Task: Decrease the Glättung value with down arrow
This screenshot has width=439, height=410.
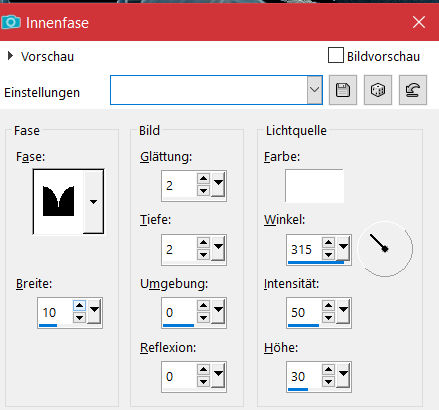Action: [x=203, y=191]
